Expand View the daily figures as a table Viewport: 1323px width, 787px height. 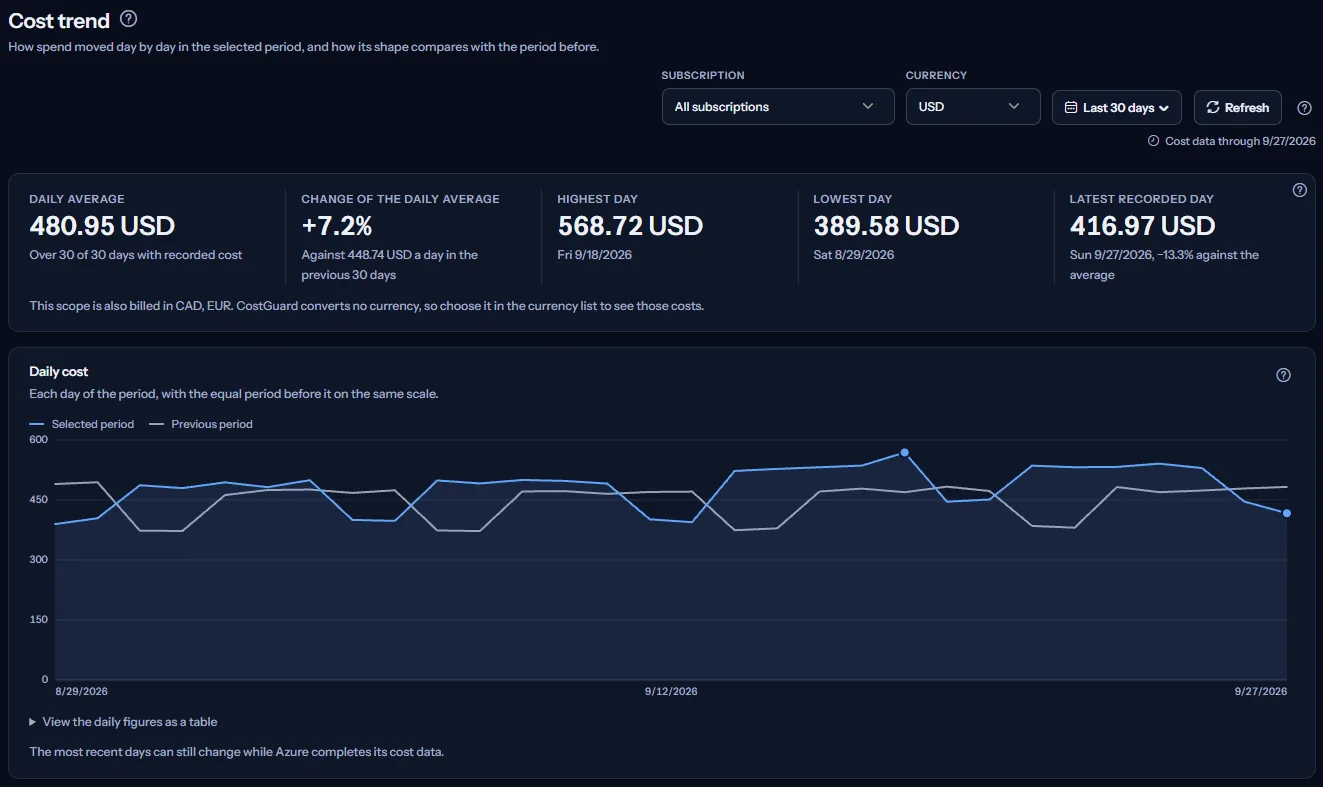(x=123, y=722)
